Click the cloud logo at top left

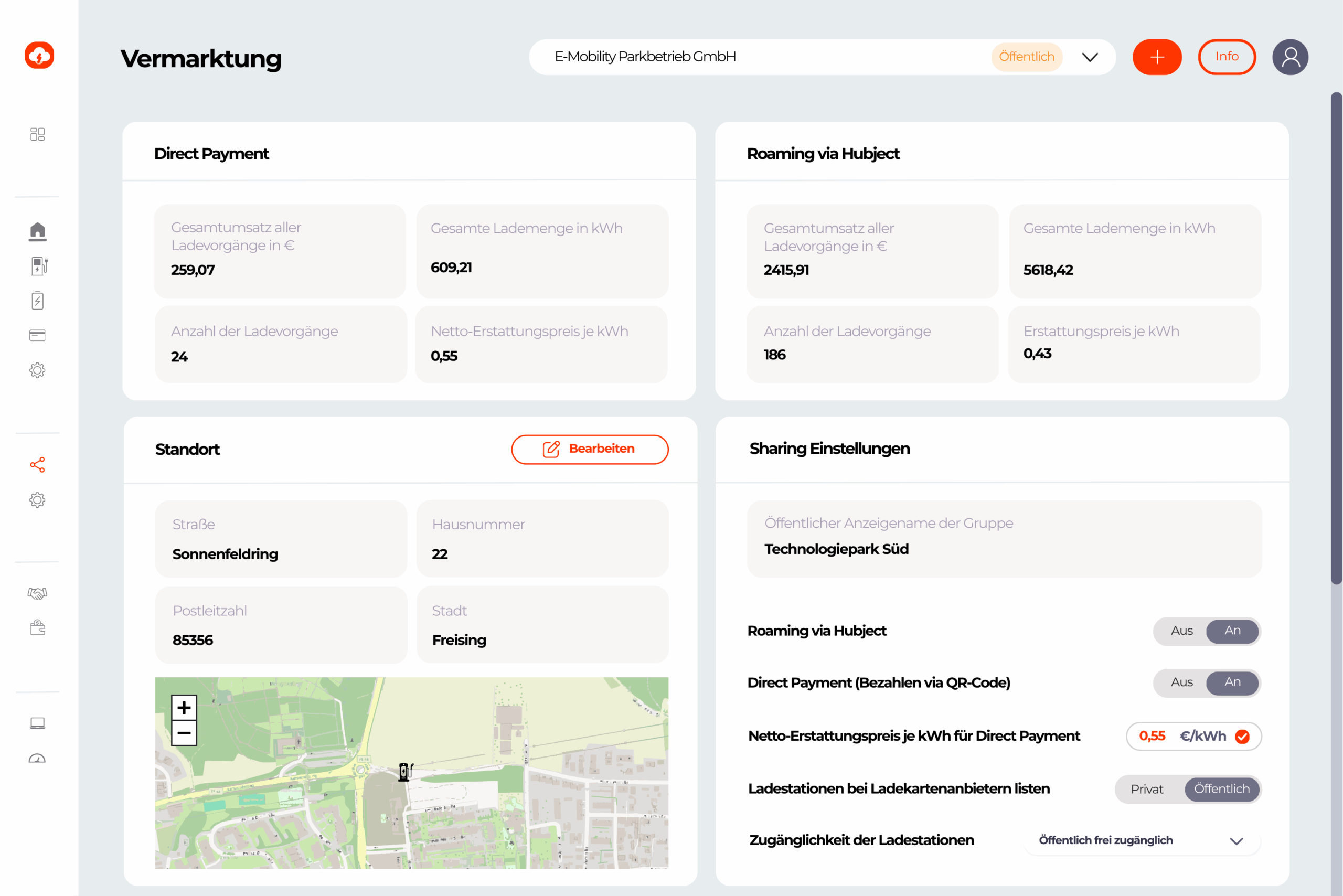(x=39, y=55)
